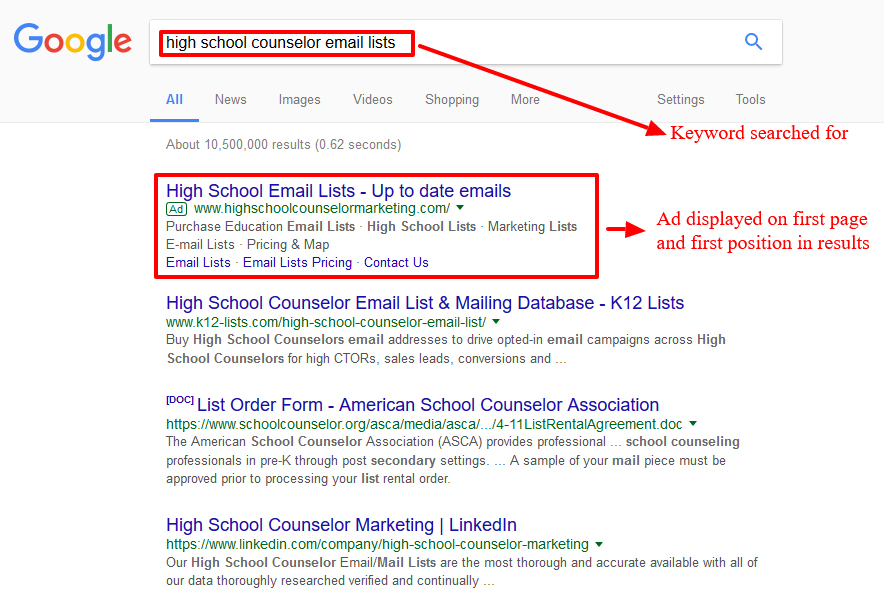Screen dimensions: 884x601
Task: Click the [DOC] label on List Order Form
Action: pos(179,401)
